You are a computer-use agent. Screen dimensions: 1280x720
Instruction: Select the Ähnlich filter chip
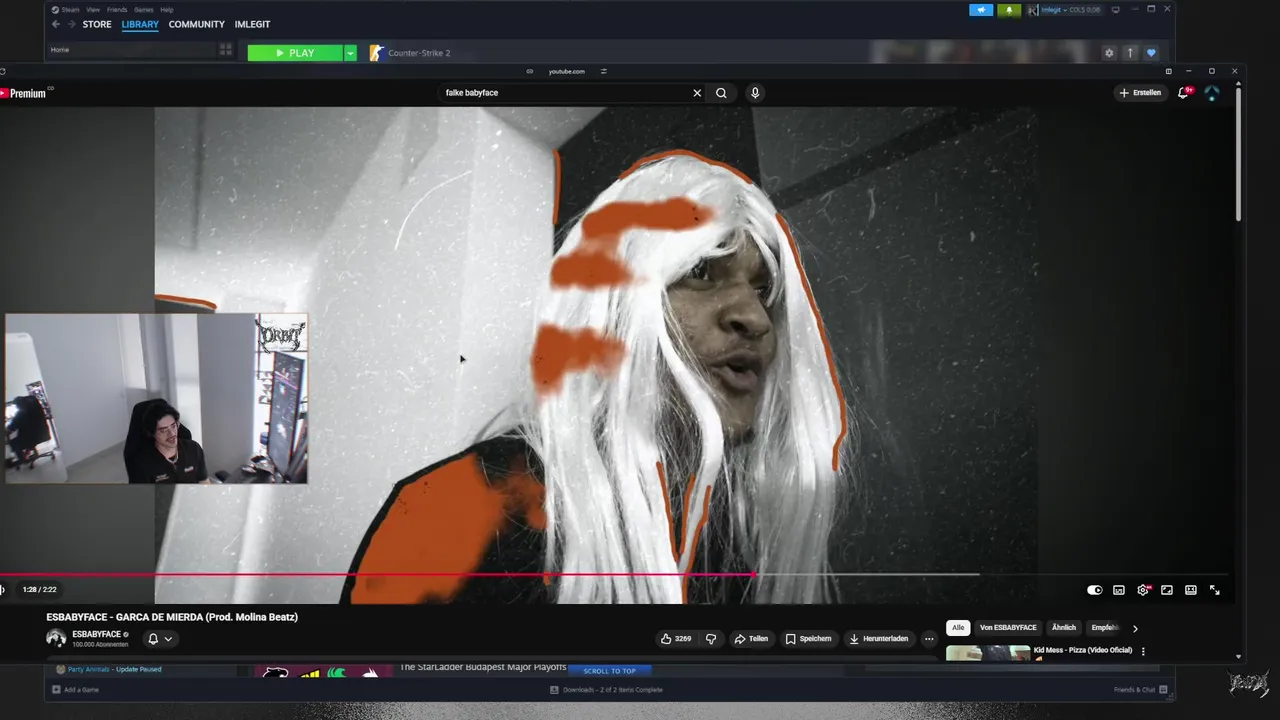tap(1064, 628)
